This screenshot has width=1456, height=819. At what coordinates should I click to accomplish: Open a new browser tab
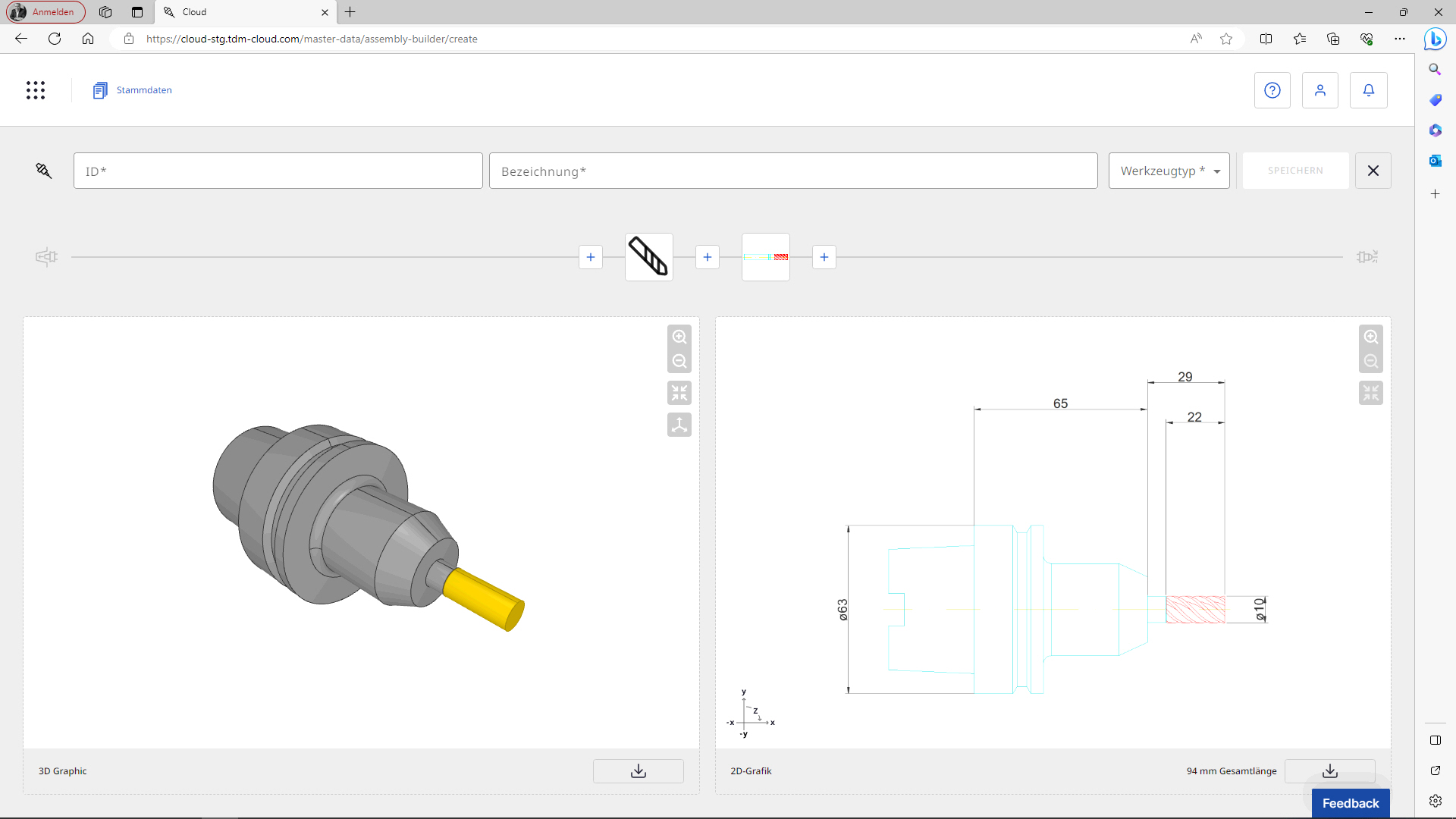[x=350, y=12]
